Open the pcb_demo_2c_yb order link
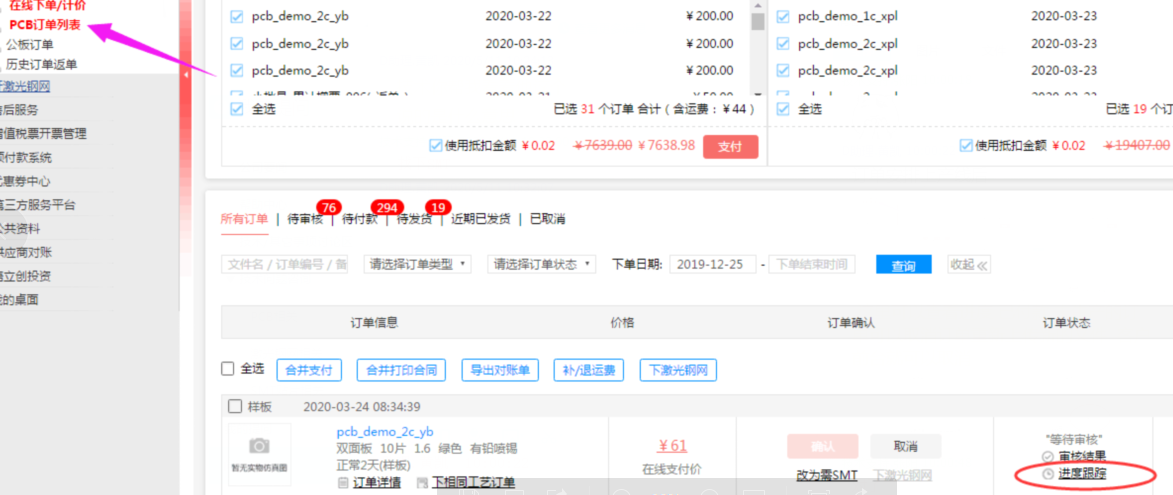Image resolution: width=1173 pixels, height=495 pixels. 384,432
